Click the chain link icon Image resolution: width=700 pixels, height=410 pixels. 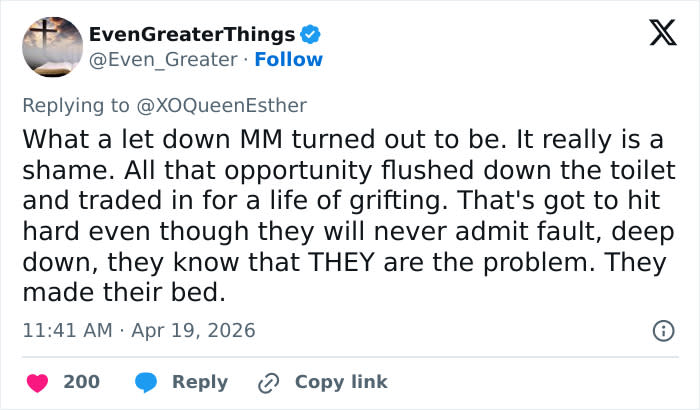(x=267, y=382)
